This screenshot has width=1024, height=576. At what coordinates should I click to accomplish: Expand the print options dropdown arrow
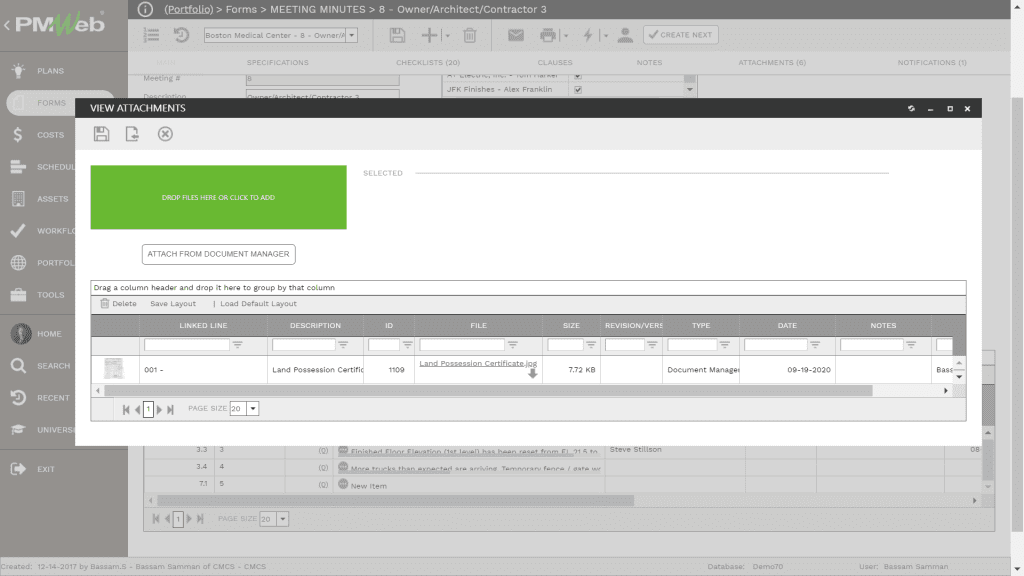click(566, 36)
